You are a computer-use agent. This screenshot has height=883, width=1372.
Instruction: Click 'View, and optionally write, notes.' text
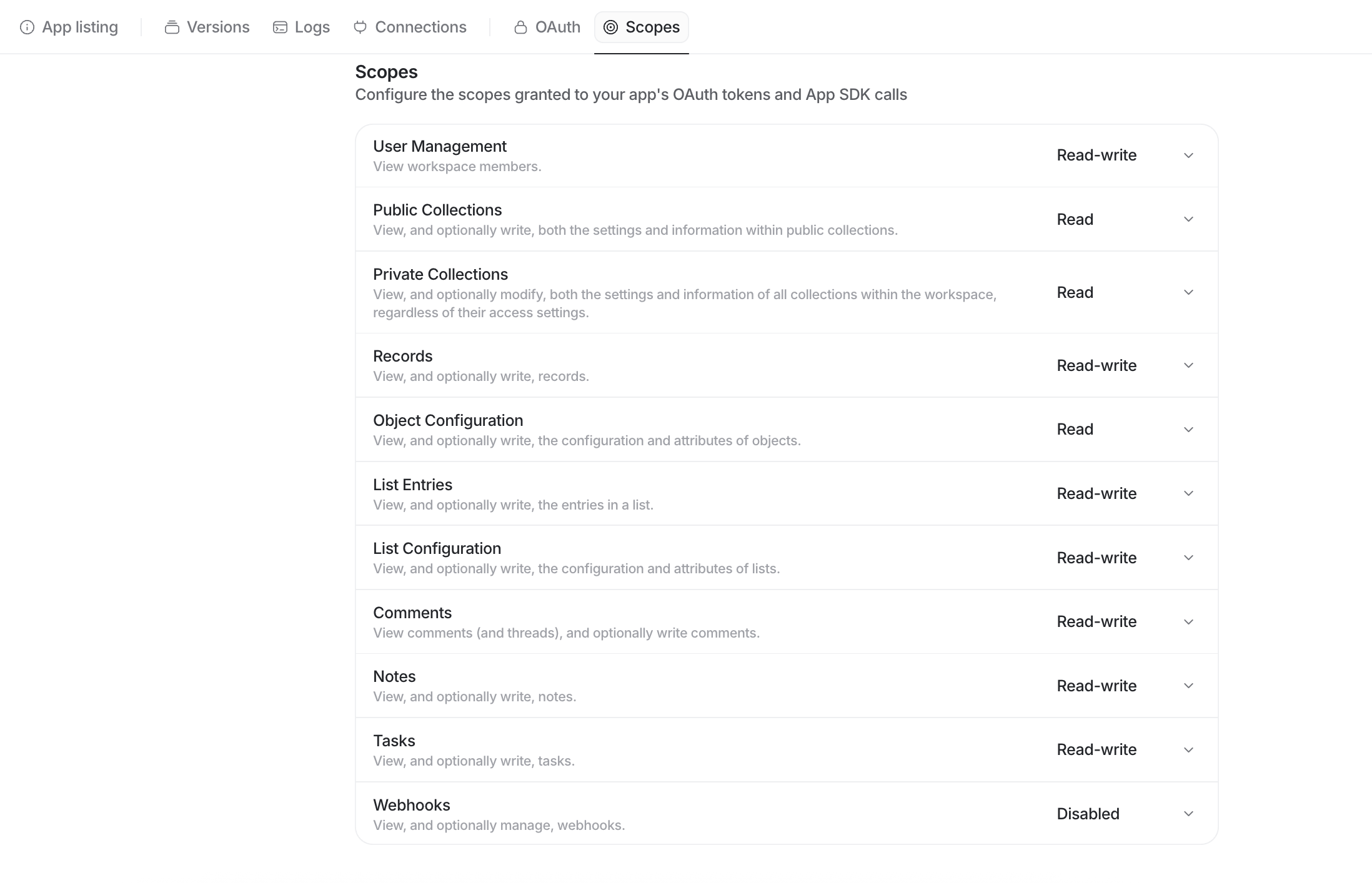pyautogui.click(x=475, y=697)
